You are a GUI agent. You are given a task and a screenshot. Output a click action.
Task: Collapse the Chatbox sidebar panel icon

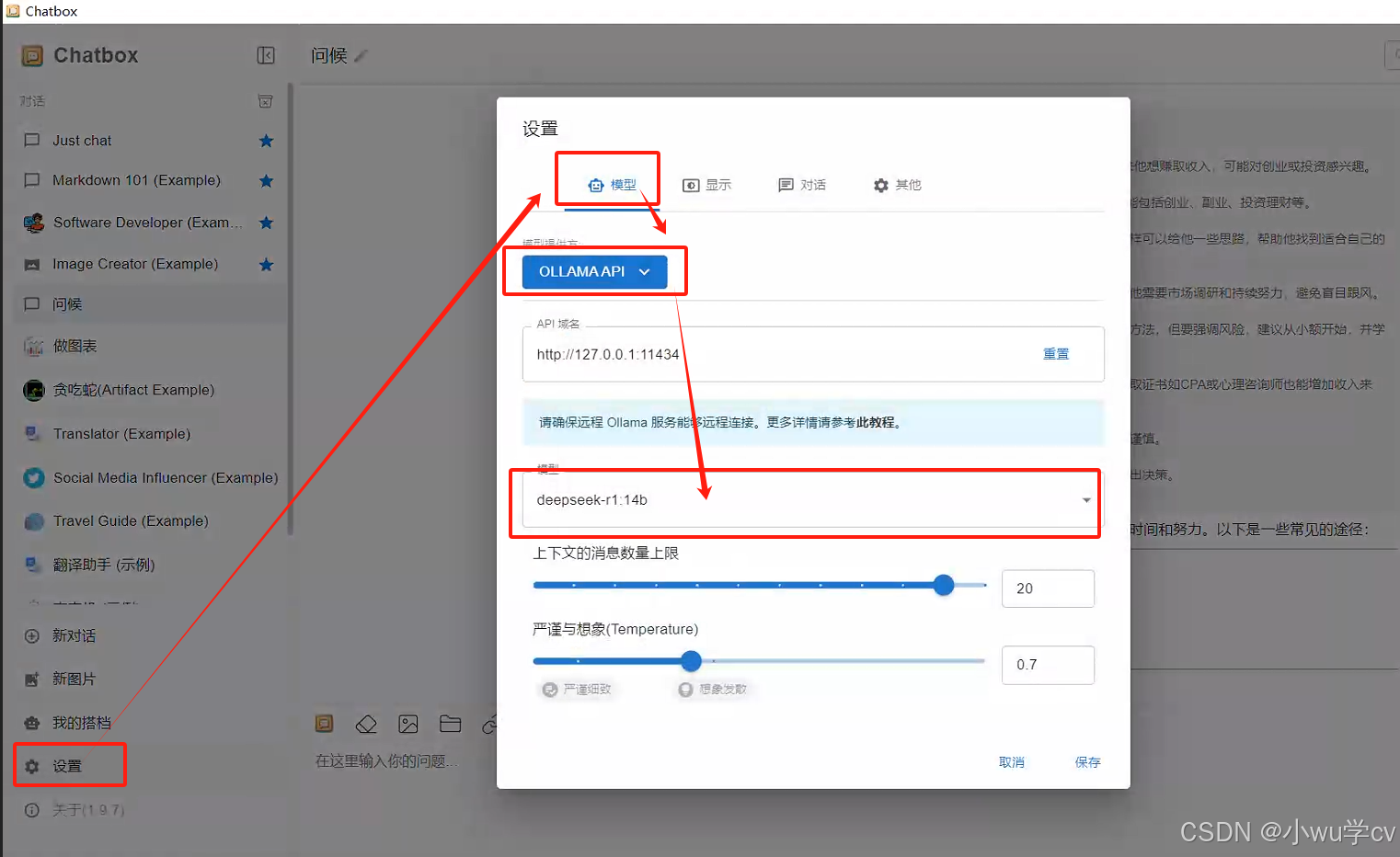tap(266, 55)
